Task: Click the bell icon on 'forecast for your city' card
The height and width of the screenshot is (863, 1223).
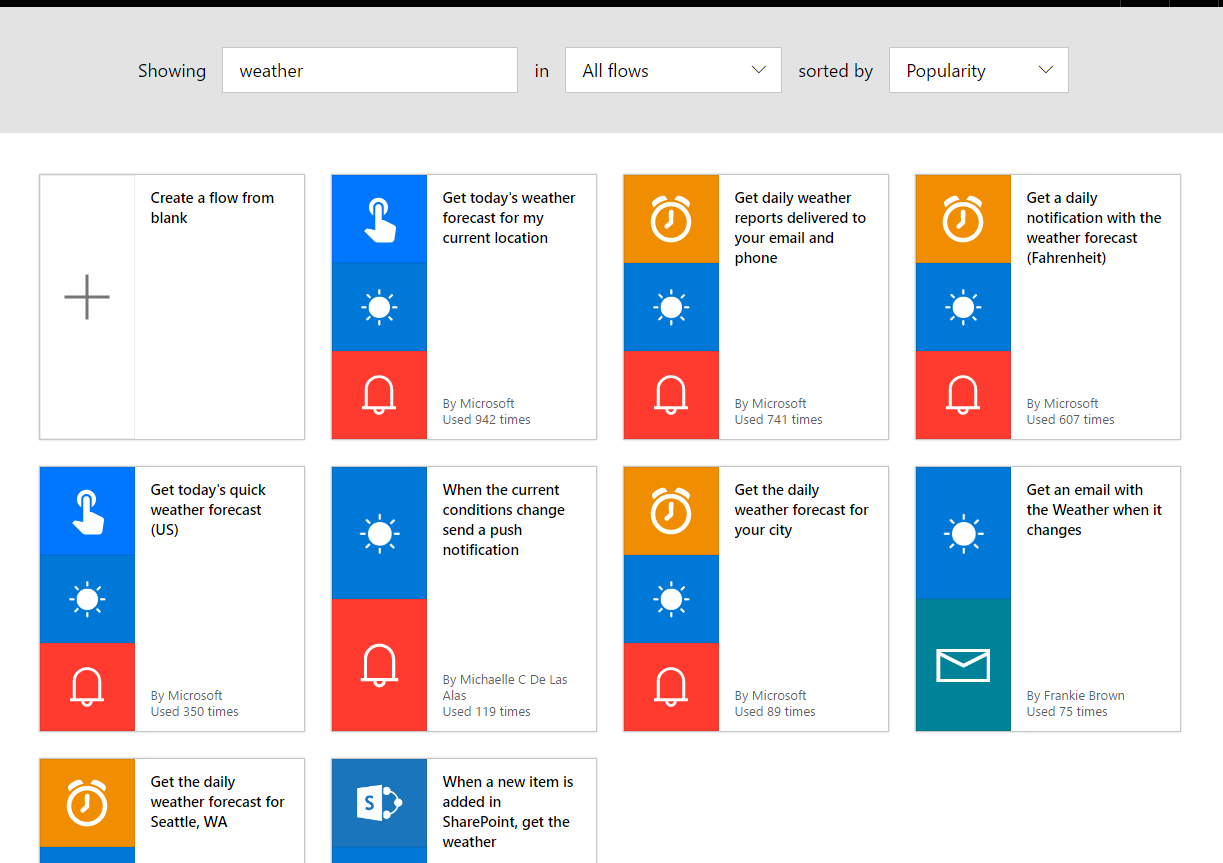Action: [x=671, y=687]
